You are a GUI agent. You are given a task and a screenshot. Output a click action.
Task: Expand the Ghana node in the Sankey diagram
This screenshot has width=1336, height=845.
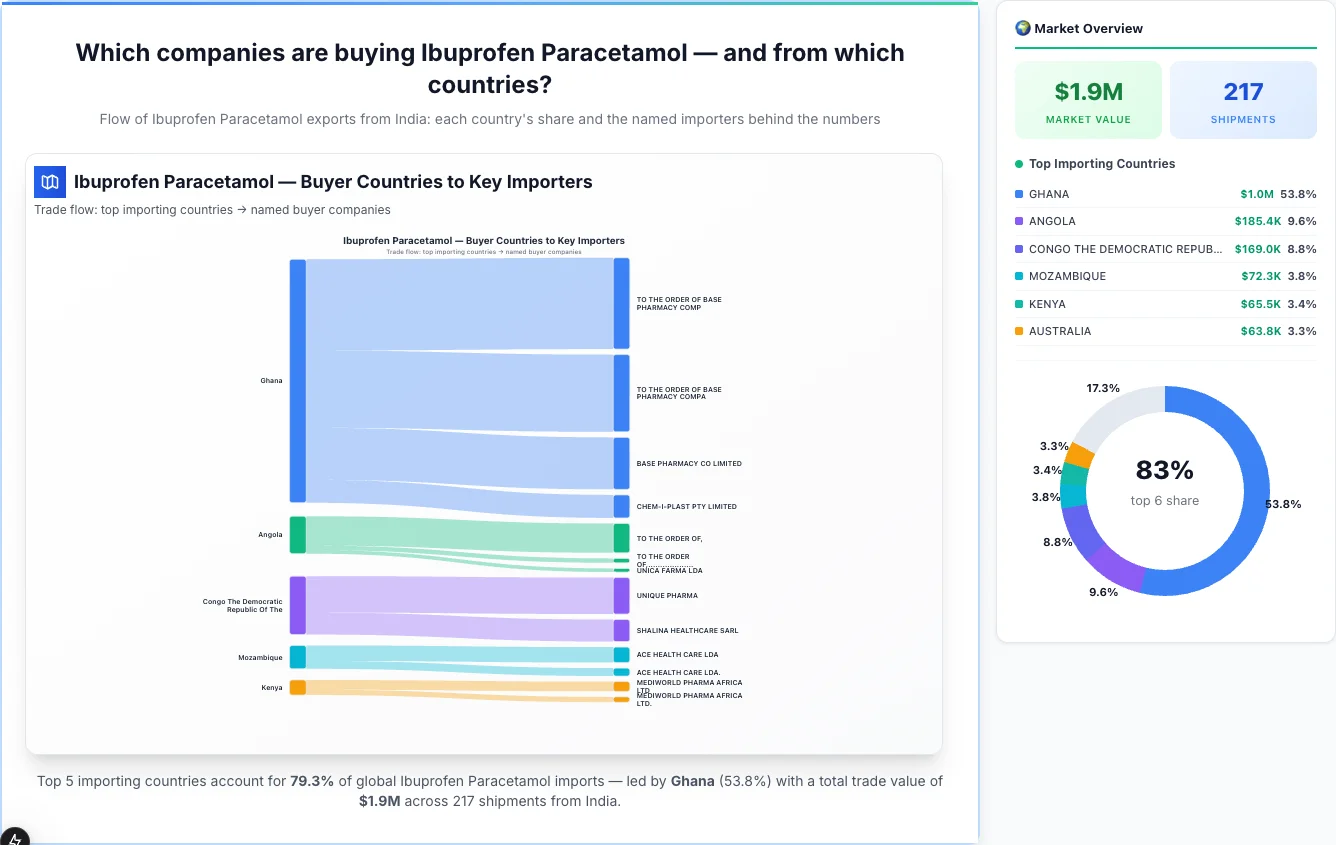(x=296, y=380)
